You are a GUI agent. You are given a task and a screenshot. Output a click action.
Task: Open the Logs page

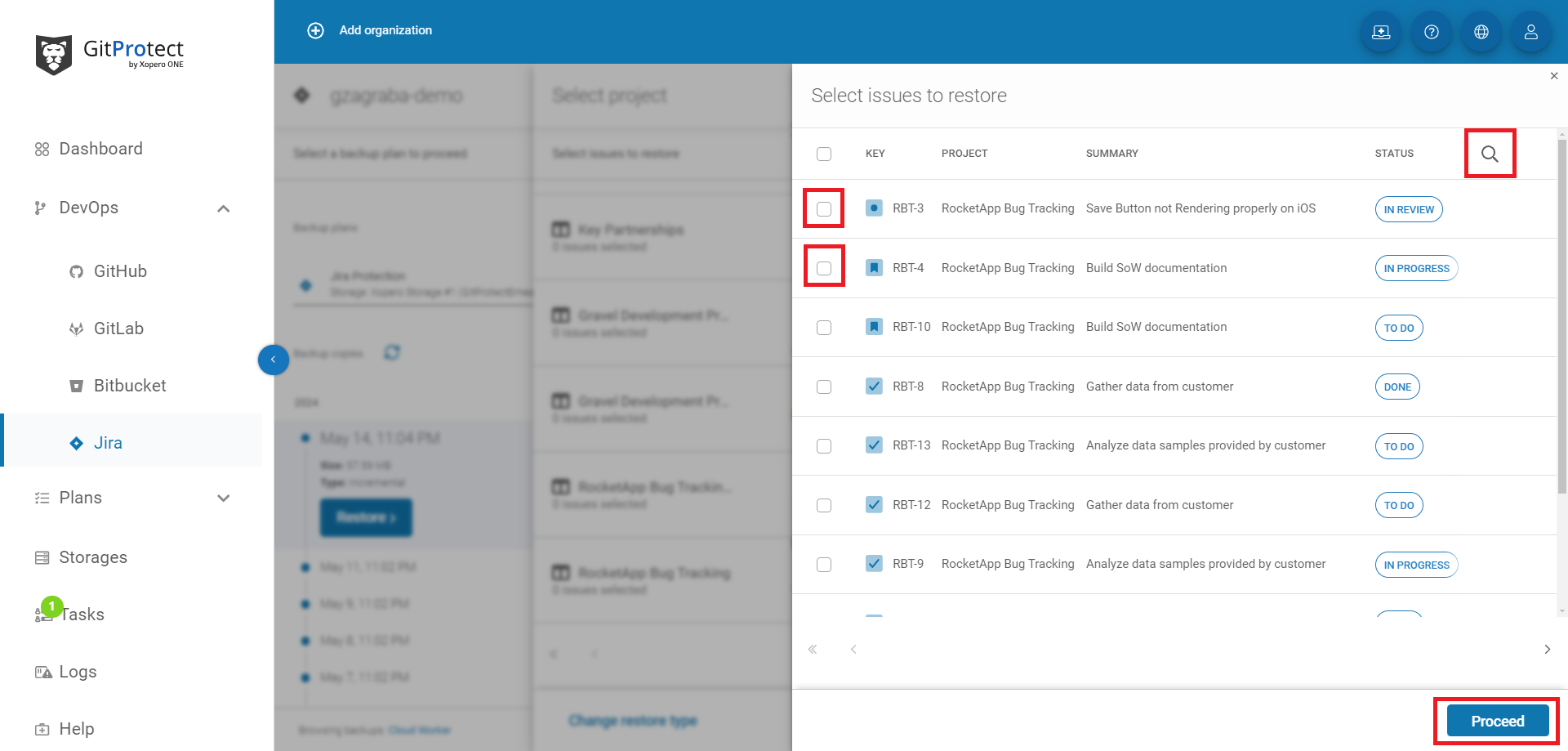tap(78, 671)
